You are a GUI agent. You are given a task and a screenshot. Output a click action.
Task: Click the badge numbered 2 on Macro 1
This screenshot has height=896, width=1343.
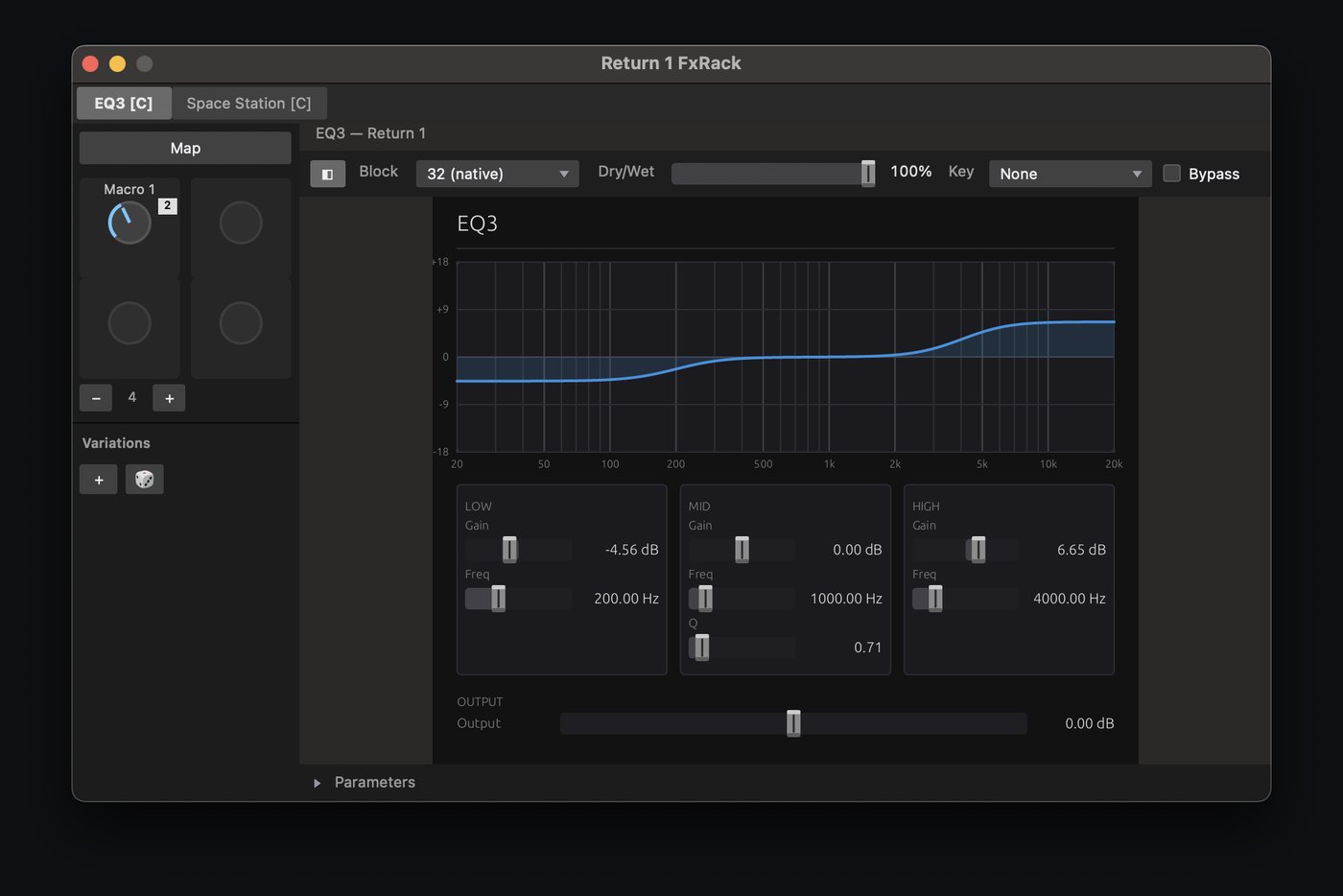[x=167, y=205]
